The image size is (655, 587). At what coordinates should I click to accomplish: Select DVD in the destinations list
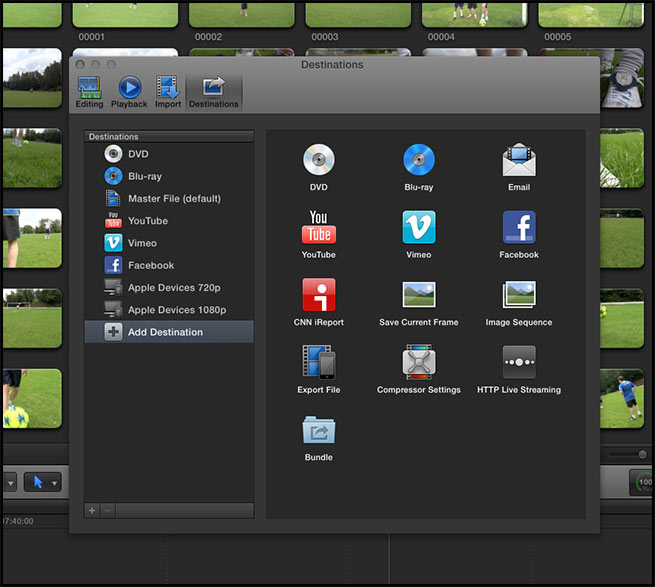click(169, 154)
